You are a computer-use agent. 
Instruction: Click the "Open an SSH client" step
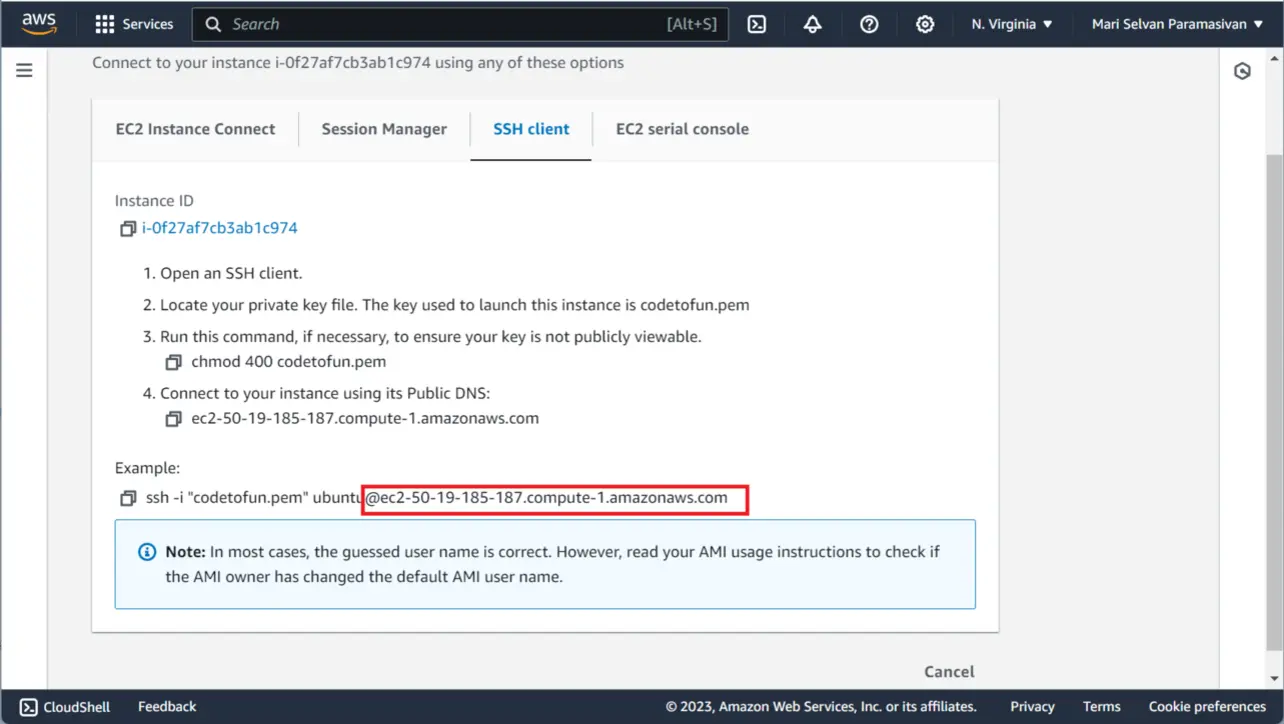pyautogui.click(x=231, y=273)
